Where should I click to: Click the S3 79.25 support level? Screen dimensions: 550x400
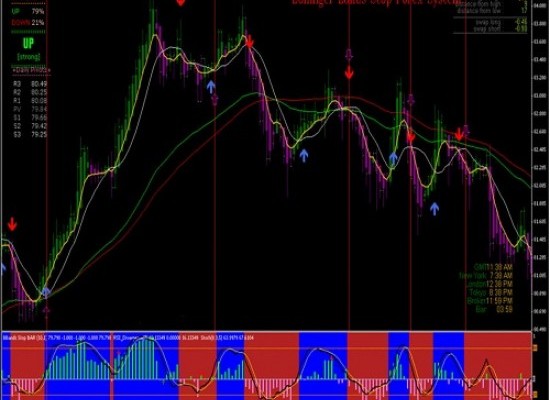point(30,134)
